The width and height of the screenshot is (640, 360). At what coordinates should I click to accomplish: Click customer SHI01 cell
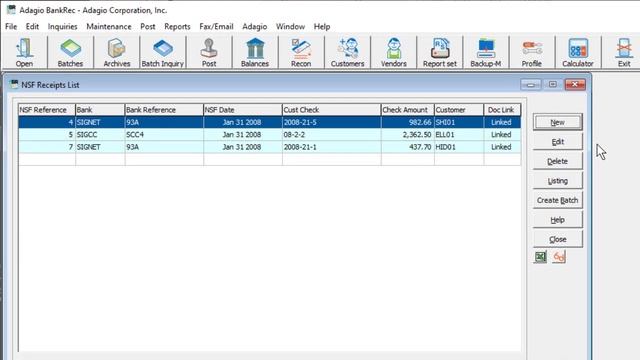459,122
